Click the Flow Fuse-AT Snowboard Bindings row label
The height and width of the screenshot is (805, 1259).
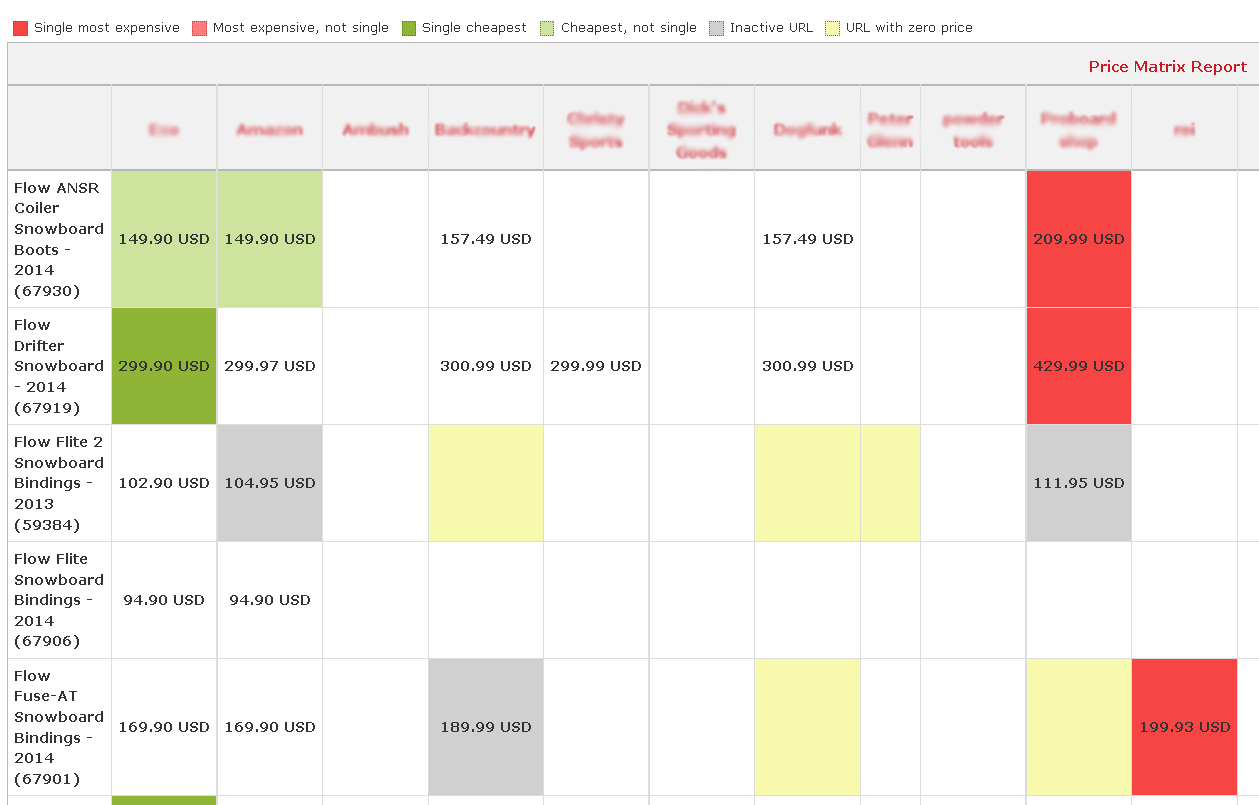[59, 727]
